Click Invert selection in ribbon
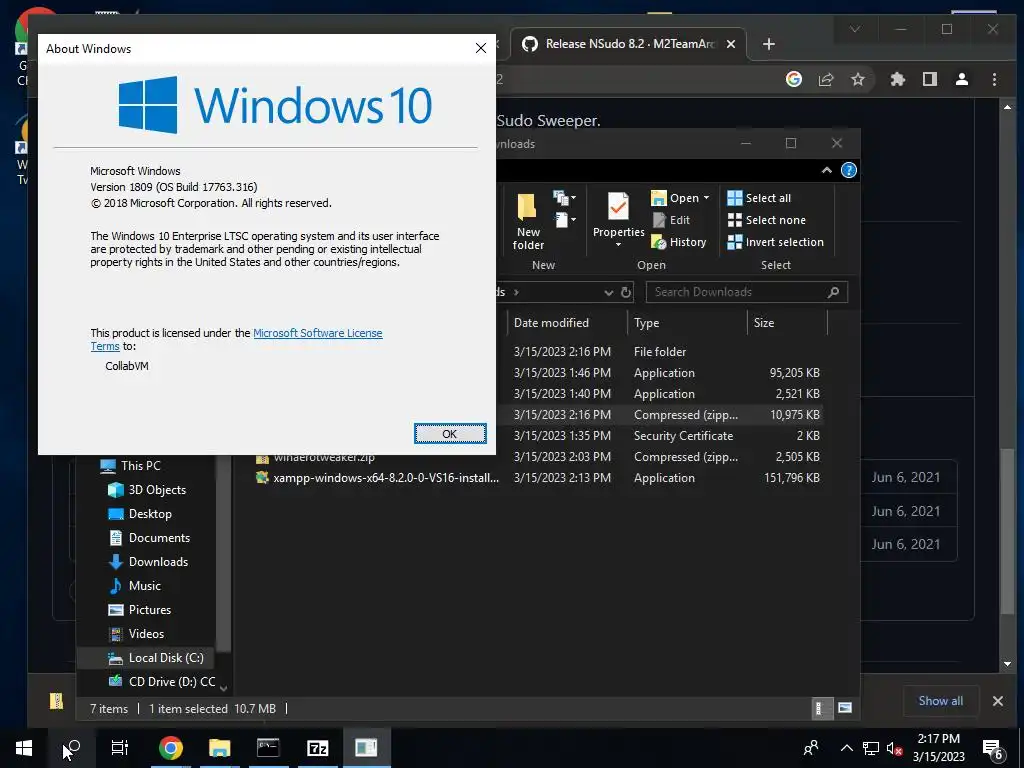 776,242
